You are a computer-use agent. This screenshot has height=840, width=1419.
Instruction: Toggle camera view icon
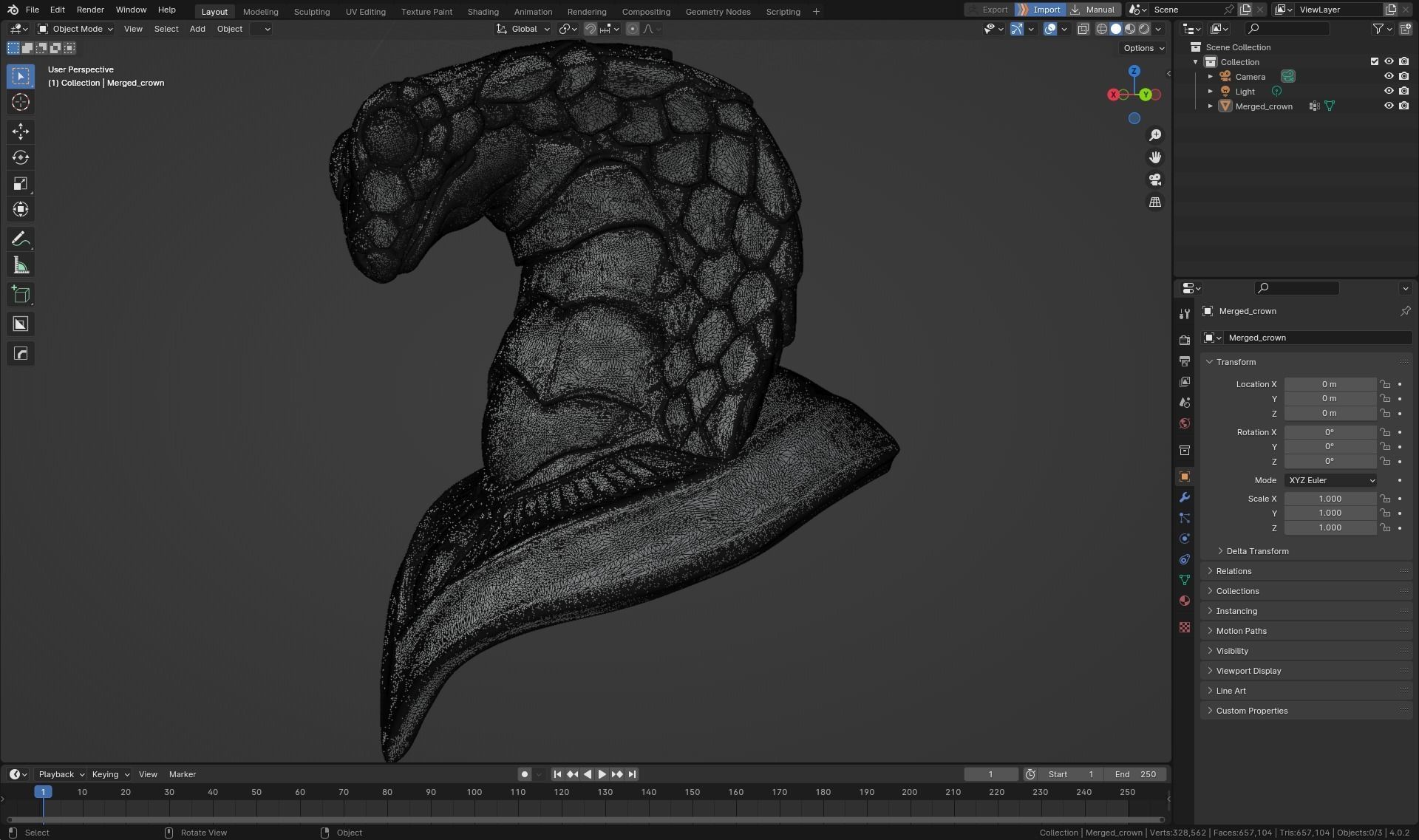coord(1155,180)
